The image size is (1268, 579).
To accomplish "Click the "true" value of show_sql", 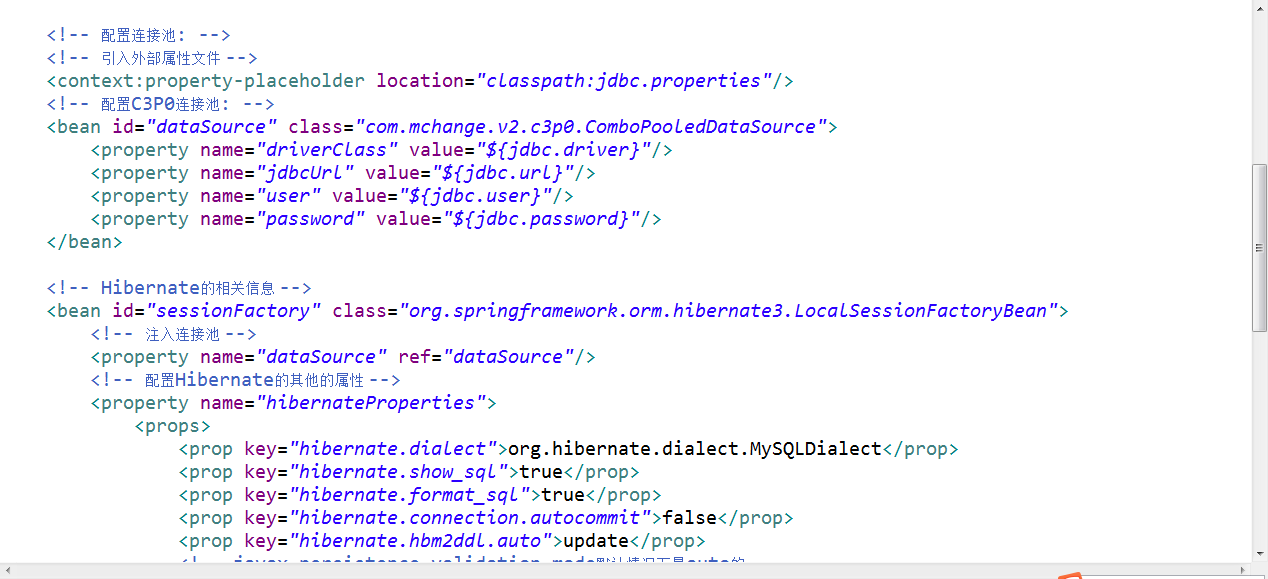I will [541, 472].
